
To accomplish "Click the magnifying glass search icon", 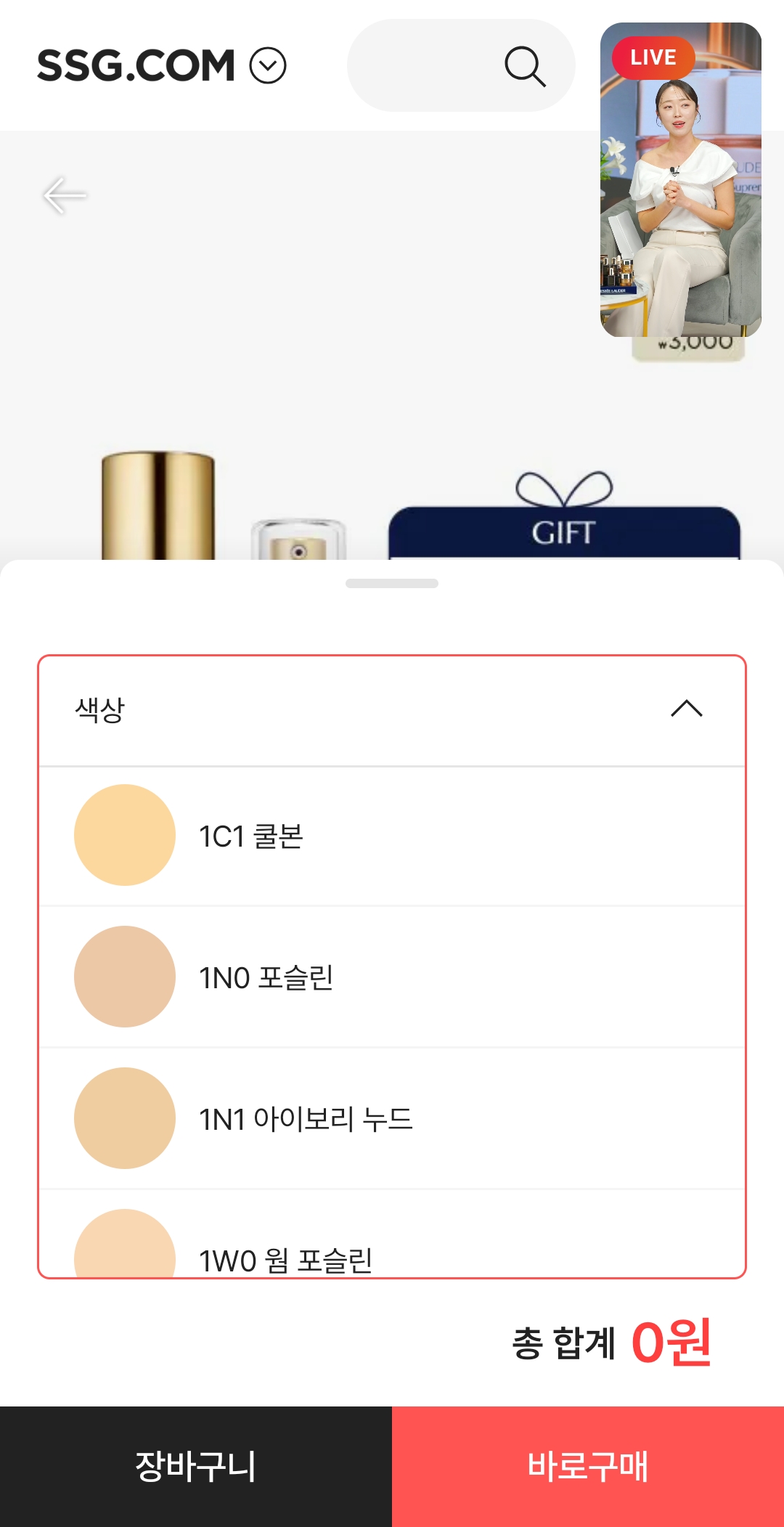I will click(525, 67).
